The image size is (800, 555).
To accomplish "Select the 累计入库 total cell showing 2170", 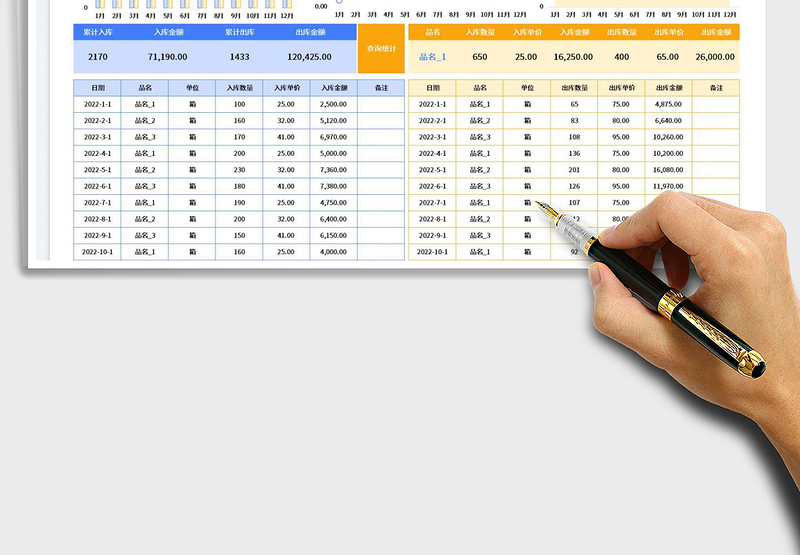I will click(x=98, y=57).
